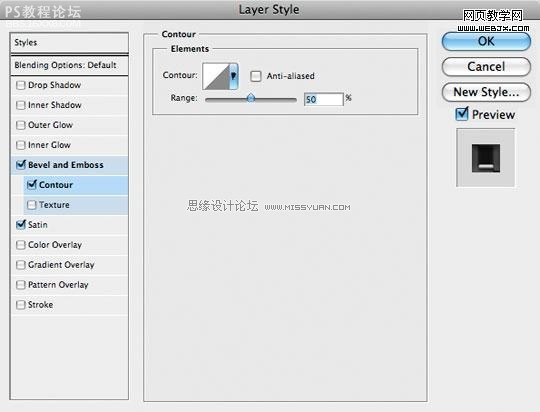The height and width of the screenshot is (412, 540).
Task: Enable the Anti-aliased checkbox
Action: (256, 76)
